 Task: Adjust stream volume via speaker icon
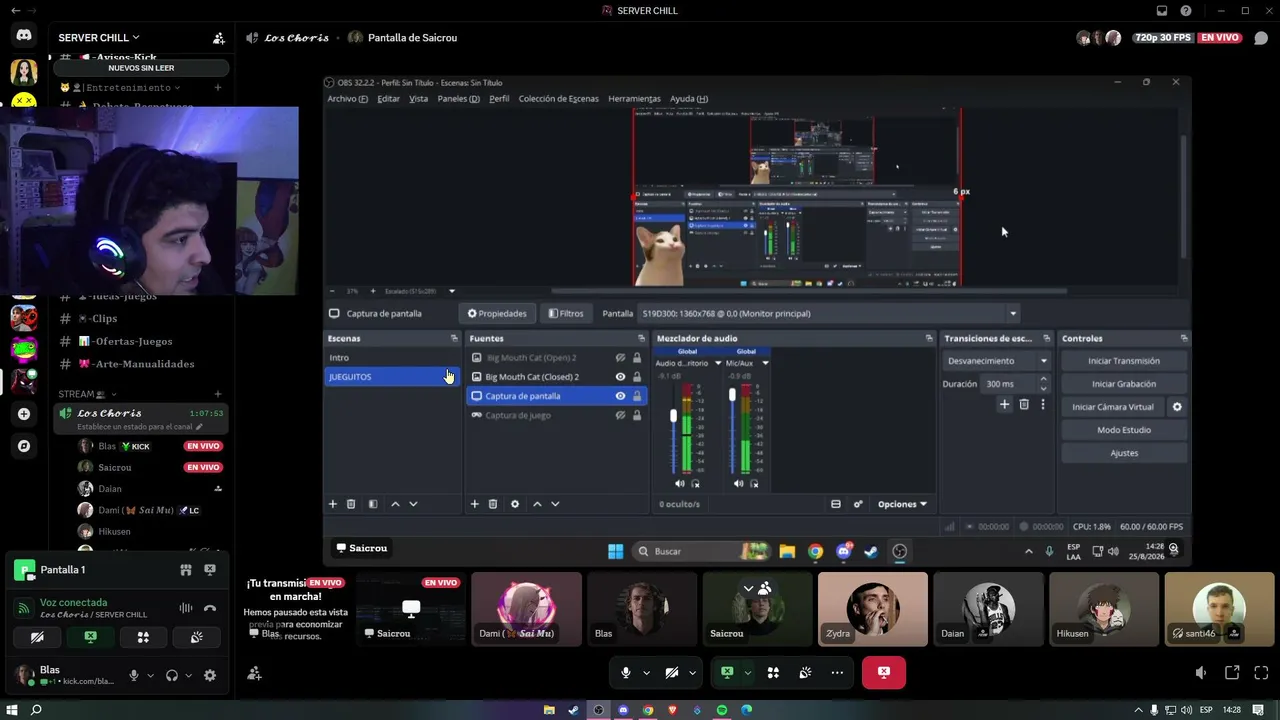(1201, 673)
